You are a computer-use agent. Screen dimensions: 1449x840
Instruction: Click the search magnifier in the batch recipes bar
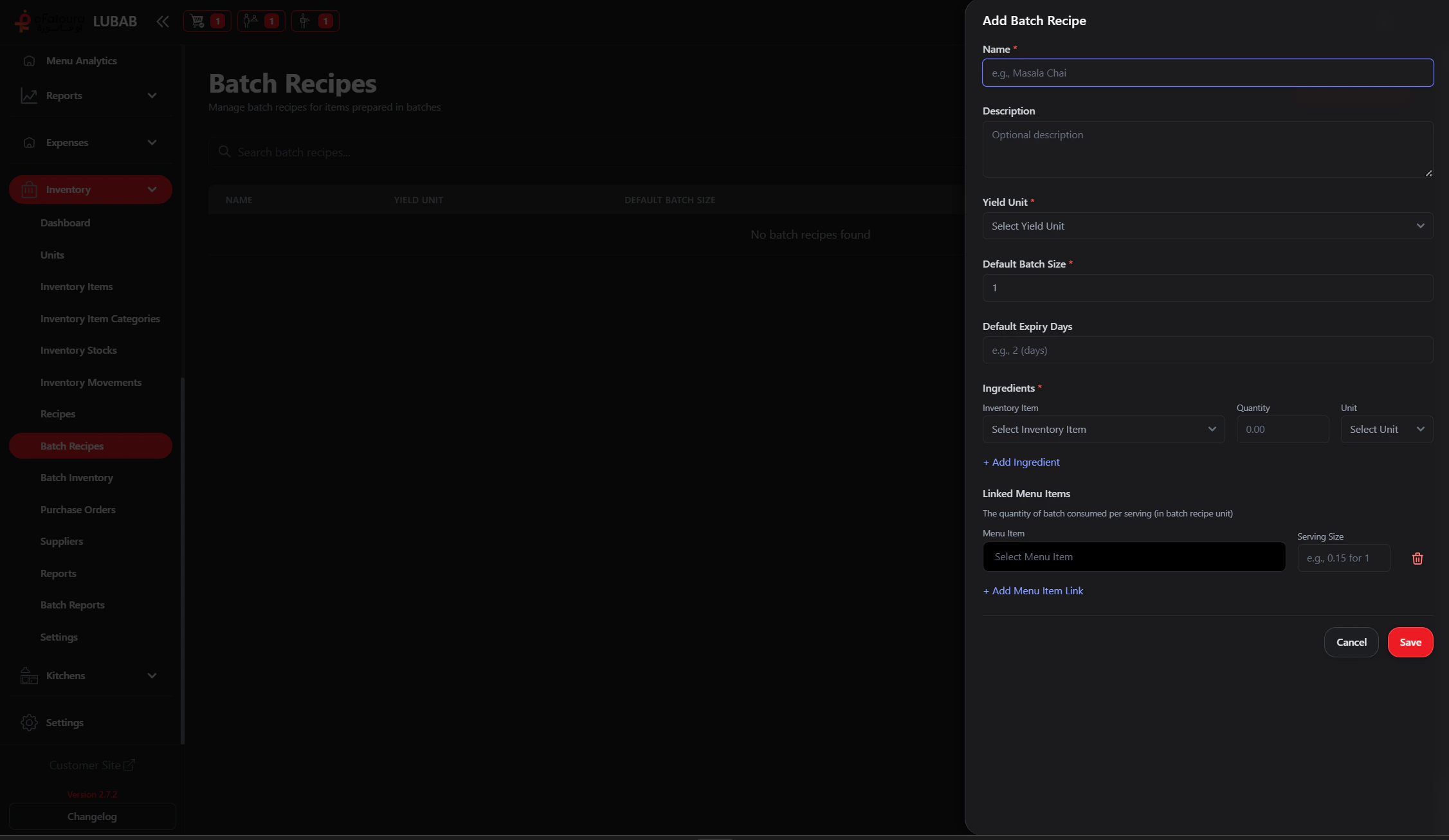(224, 152)
